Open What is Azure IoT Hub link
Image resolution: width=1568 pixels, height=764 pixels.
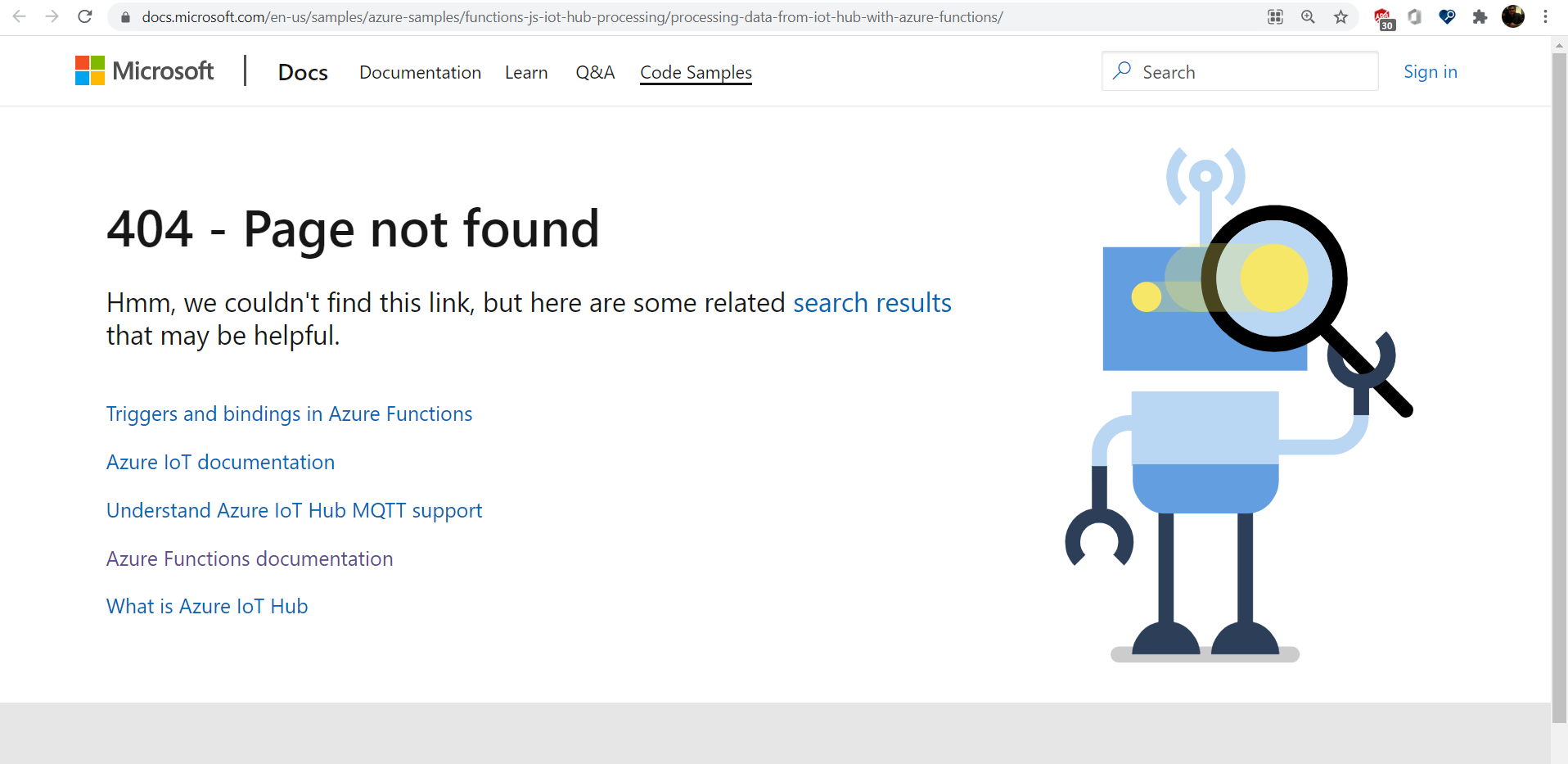[x=207, y=606]
